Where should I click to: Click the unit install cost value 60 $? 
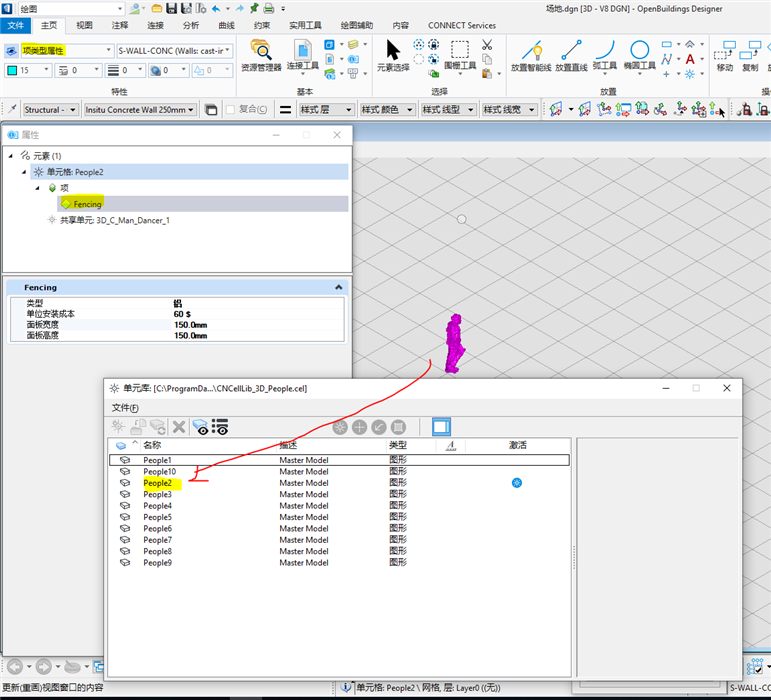click(x=182, y=314)
